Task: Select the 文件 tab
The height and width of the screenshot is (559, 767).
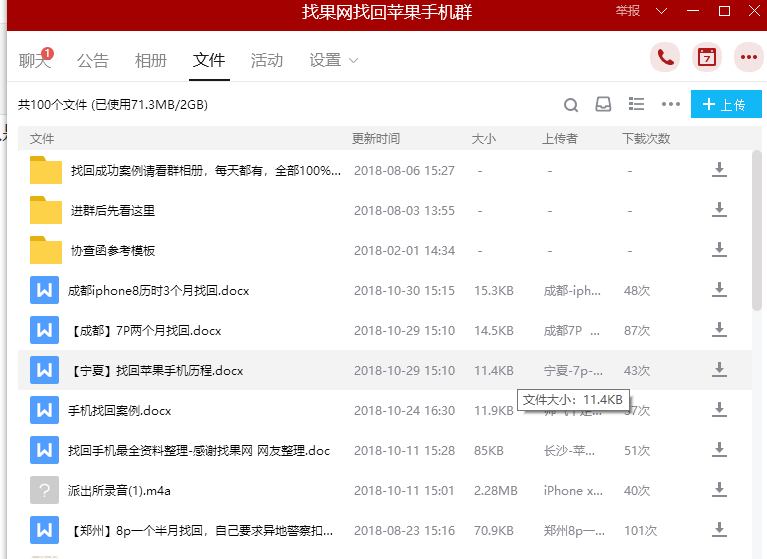Action: pos(209,60)
